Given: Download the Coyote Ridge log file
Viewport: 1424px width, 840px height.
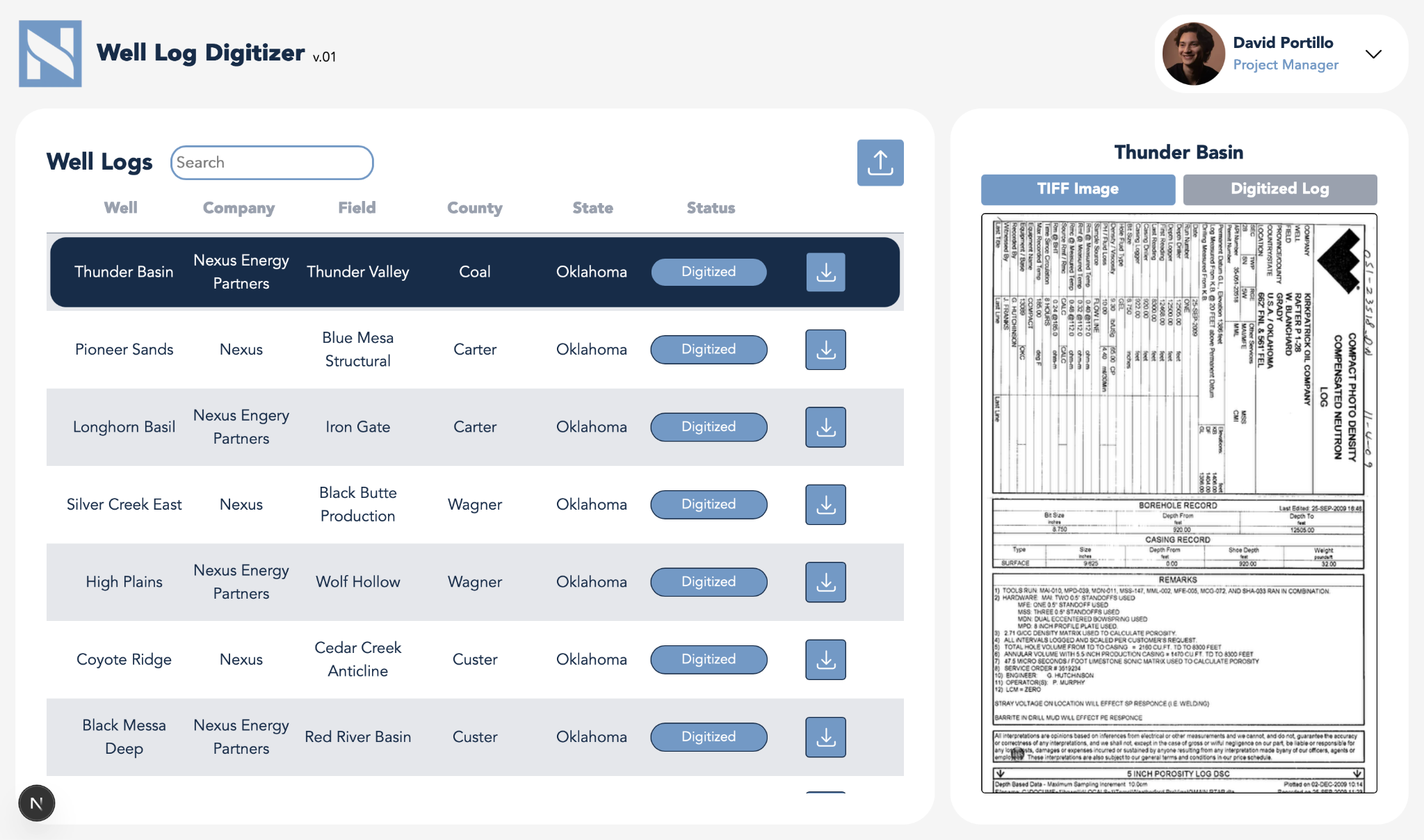Looking at the screenshot, I should click(825, 660).
